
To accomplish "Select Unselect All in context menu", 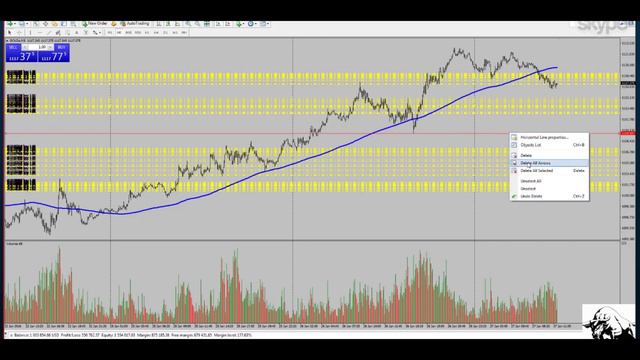I will point(549,181).
